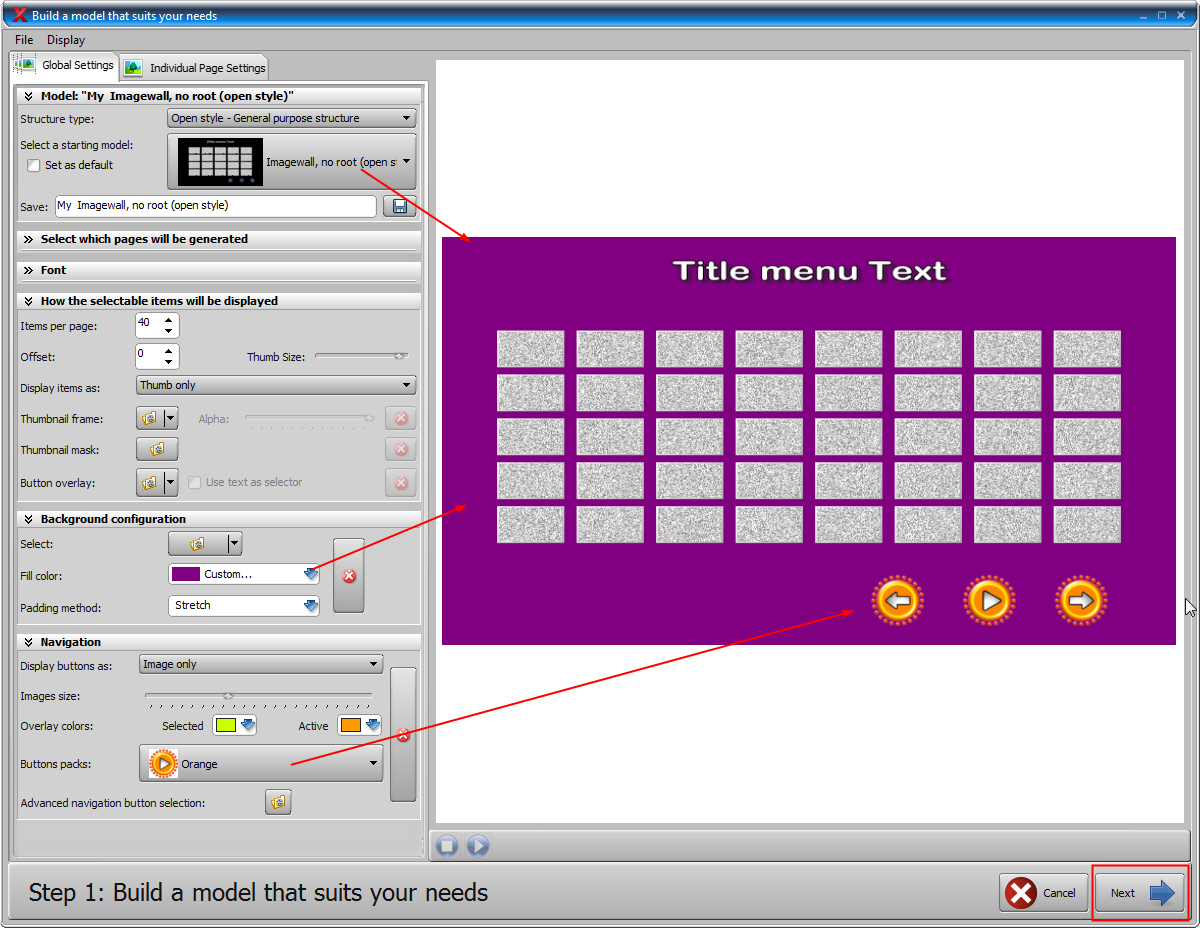1200x928 pixels.
Task: Collapse the Navigation section
Action: pos(219,642)
